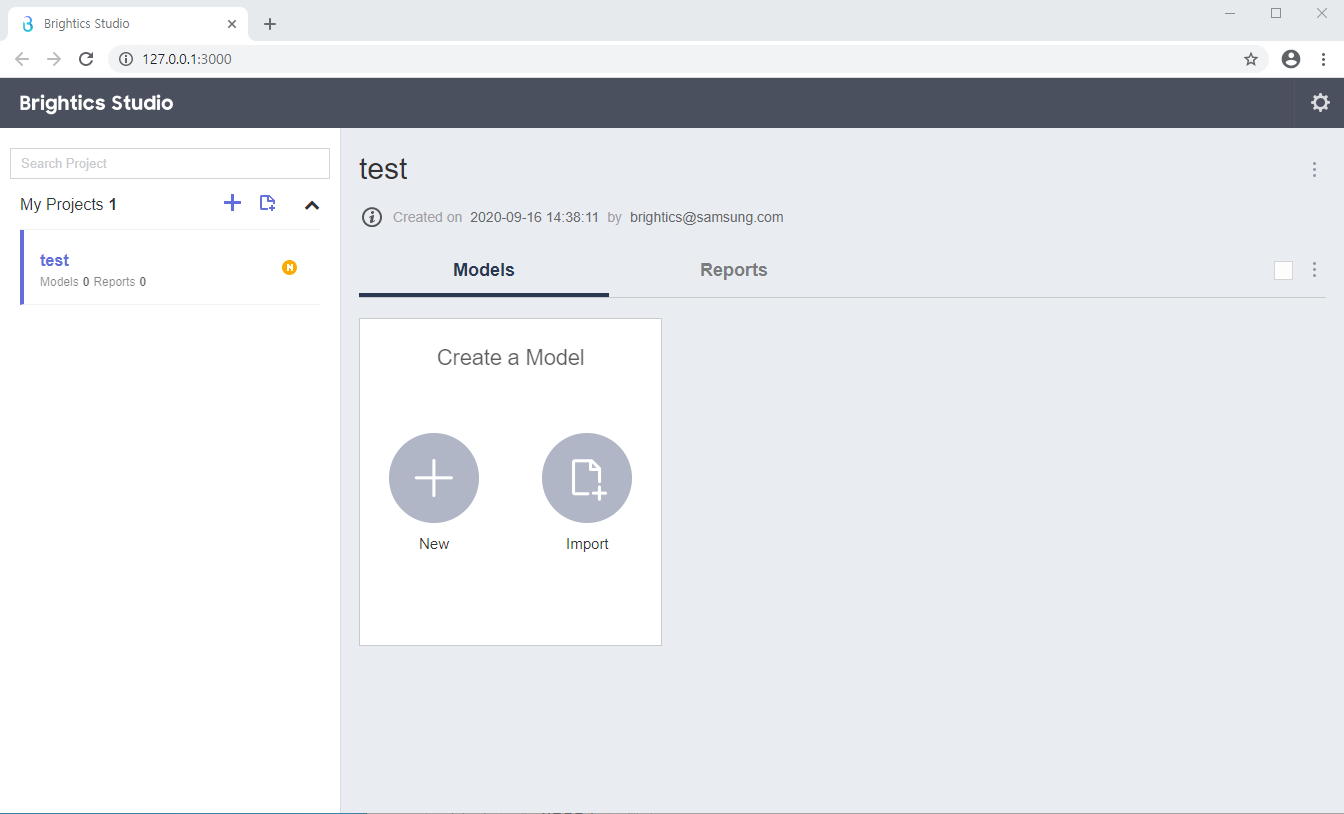The width and height of the screenshot is (1344, 814).
Task: Bookmark this page with the star icon
Action: pos(1251,59)
